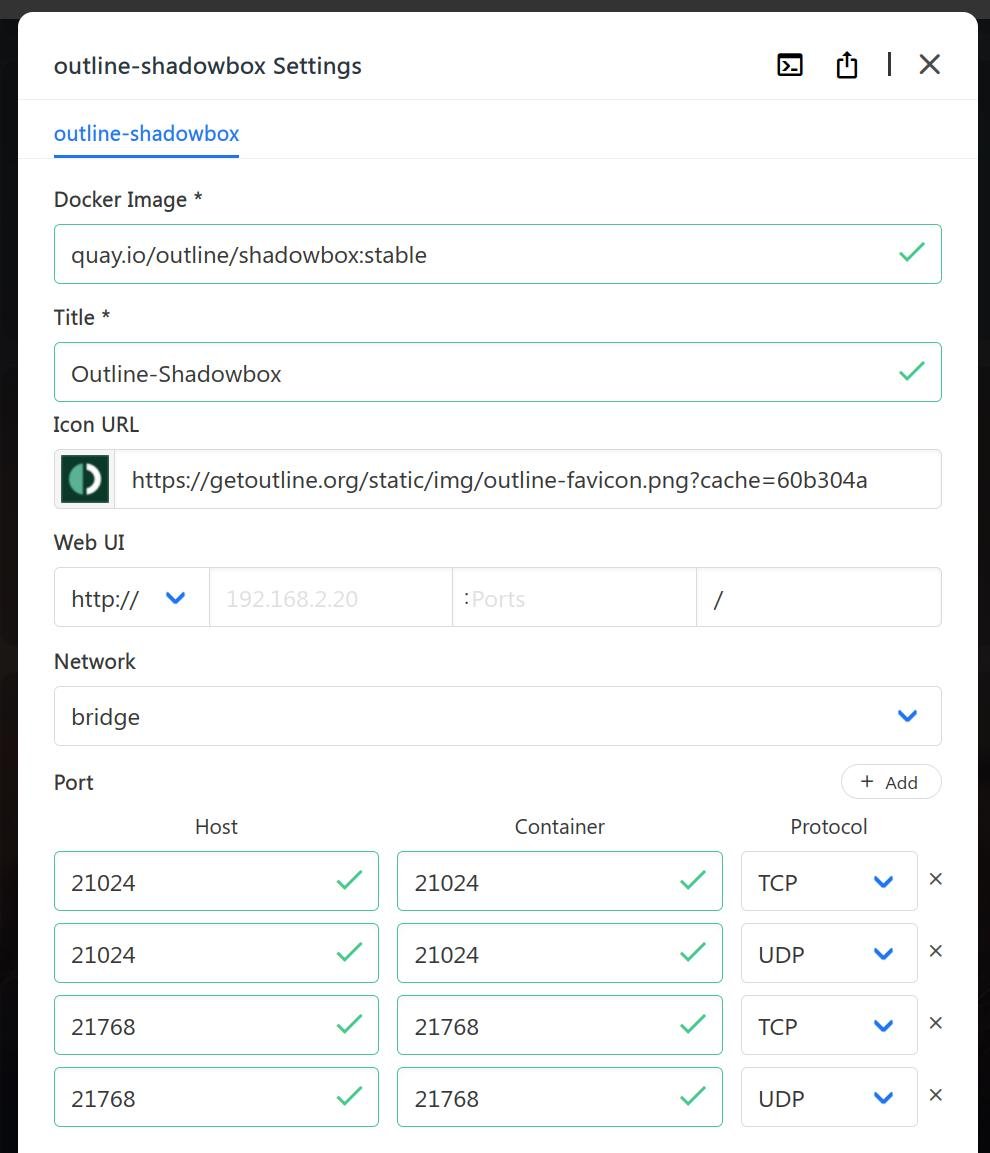Change protocol of the 21768 UDP row
This screenshot has height=1153, width=990.
[828, 1097]
